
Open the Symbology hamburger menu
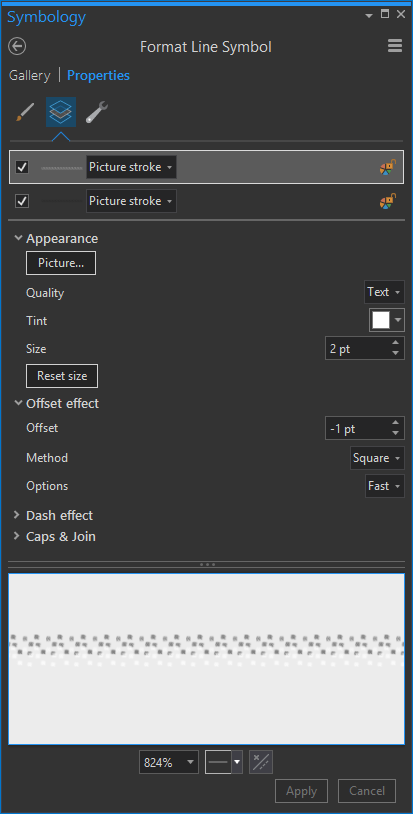tap(395, 46)
